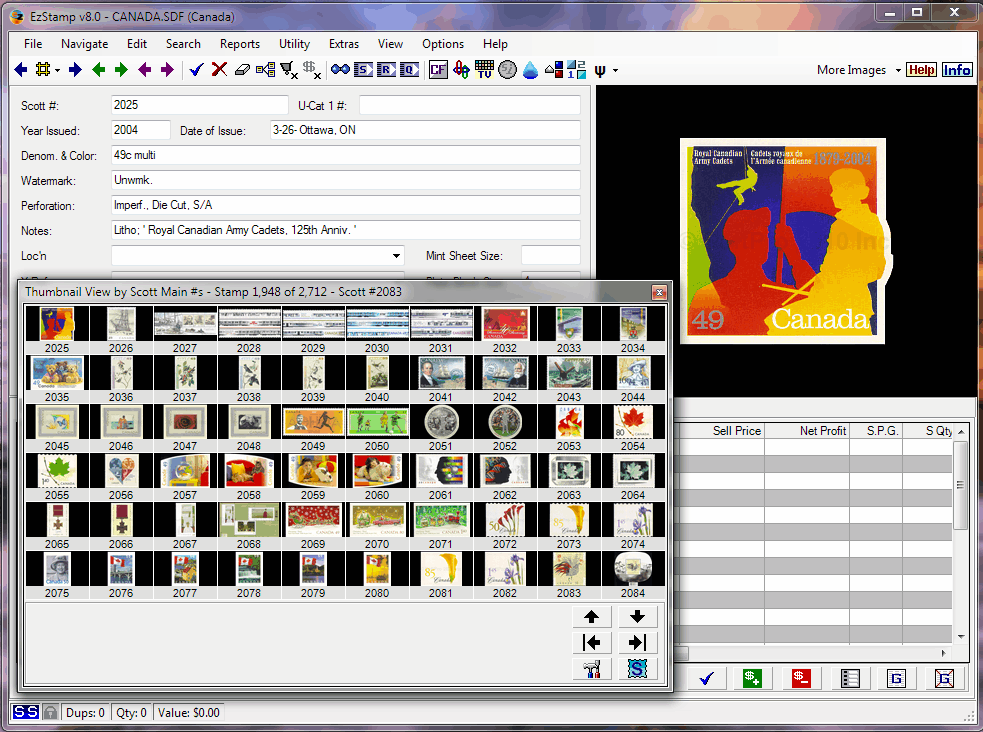The width and height of the screenshot is (983, 732).
Task: Click the blue checkmark in the top toolbar
Action: click(196, 70)
